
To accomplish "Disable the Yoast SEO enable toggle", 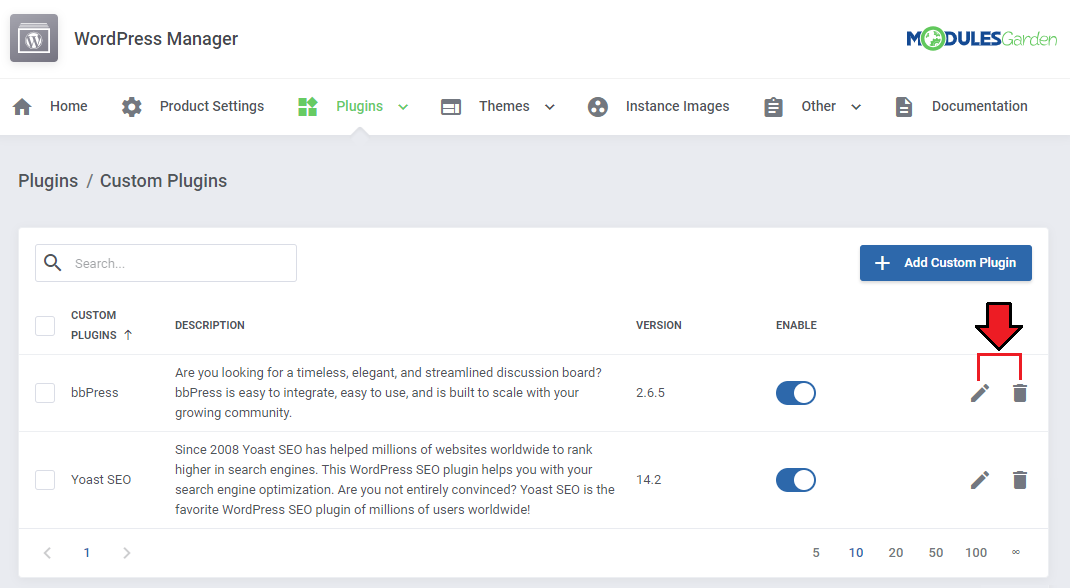I will [x=796, y=480].
